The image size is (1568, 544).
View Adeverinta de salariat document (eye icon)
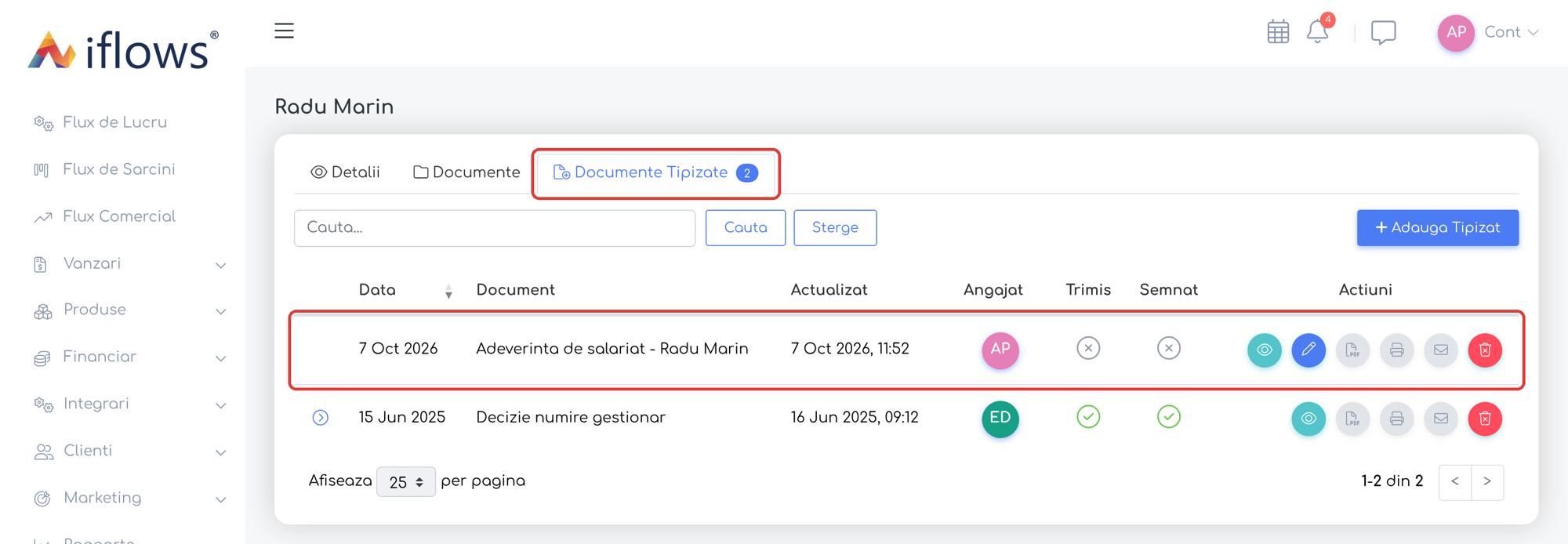(x=1265, y=350)
